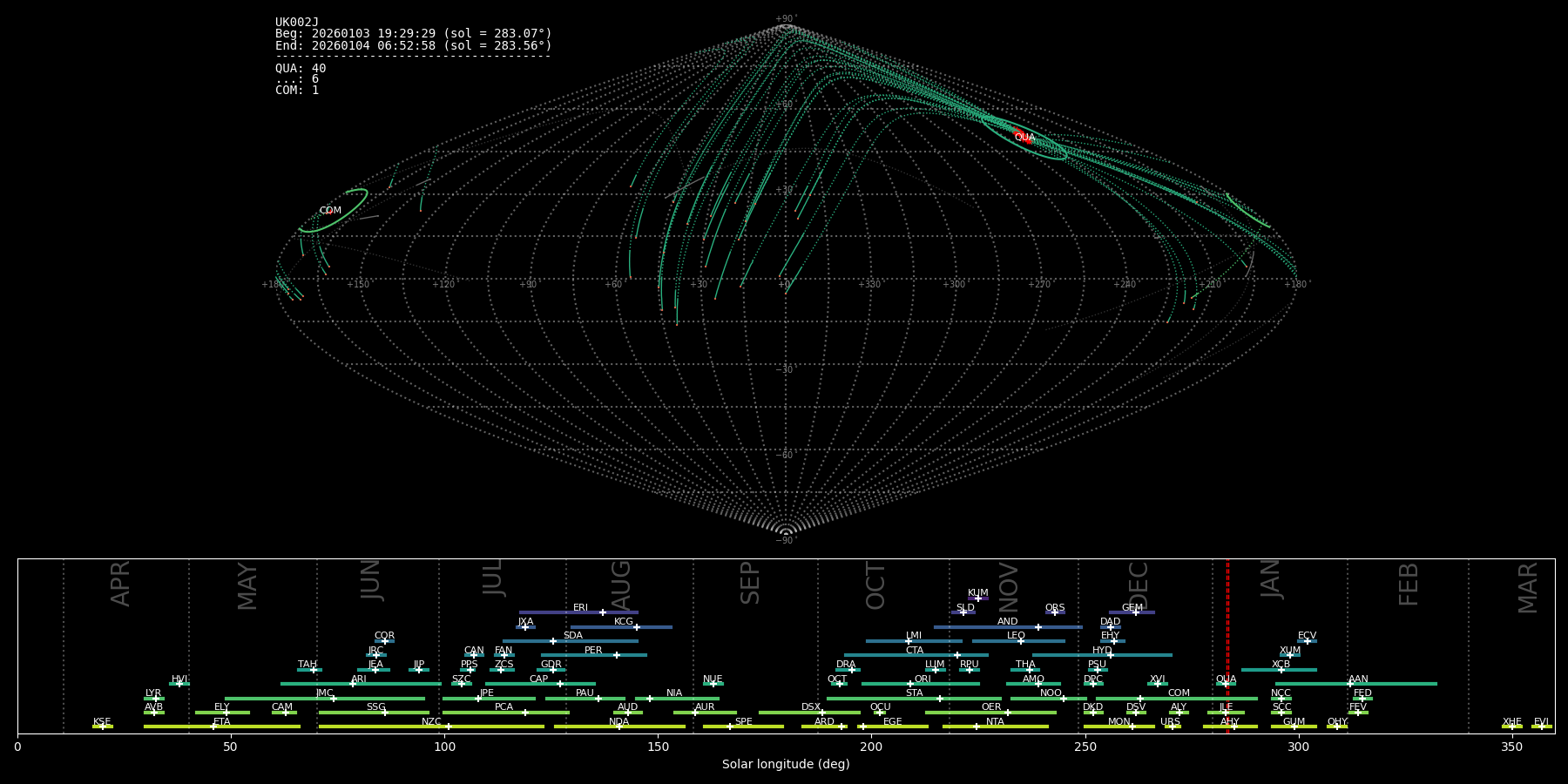Click the KUM shower peak marker
This screenshot has height=784, width=1568.
tap(977, 598)
